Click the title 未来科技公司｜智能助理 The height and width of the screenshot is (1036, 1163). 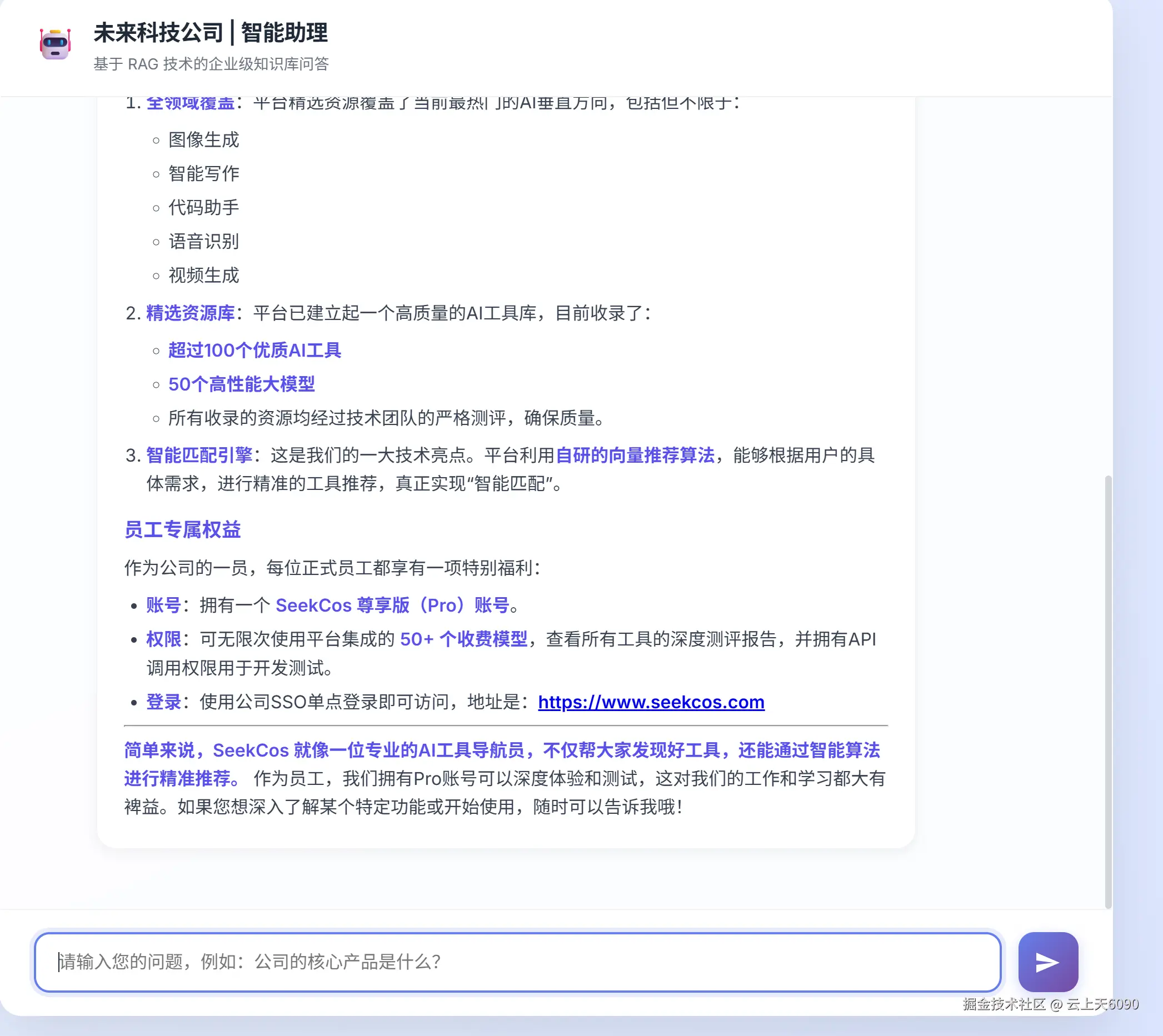pyautogui.click(x=211, y=32)
